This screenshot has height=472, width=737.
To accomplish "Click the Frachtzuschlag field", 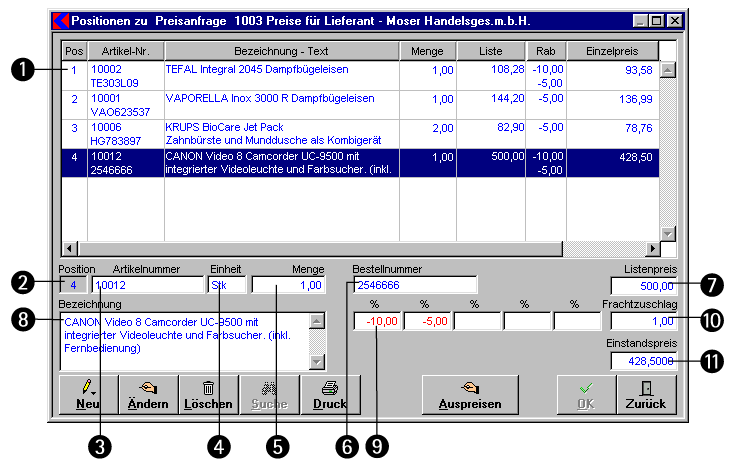I will [x=644, y=321].
